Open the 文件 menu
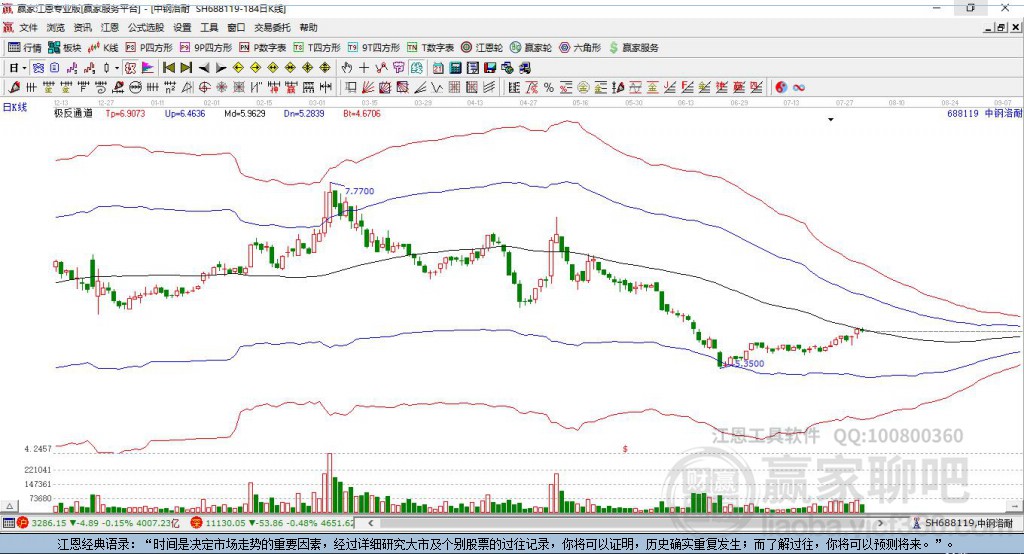Screen dimensions: 1024x554 28,27
